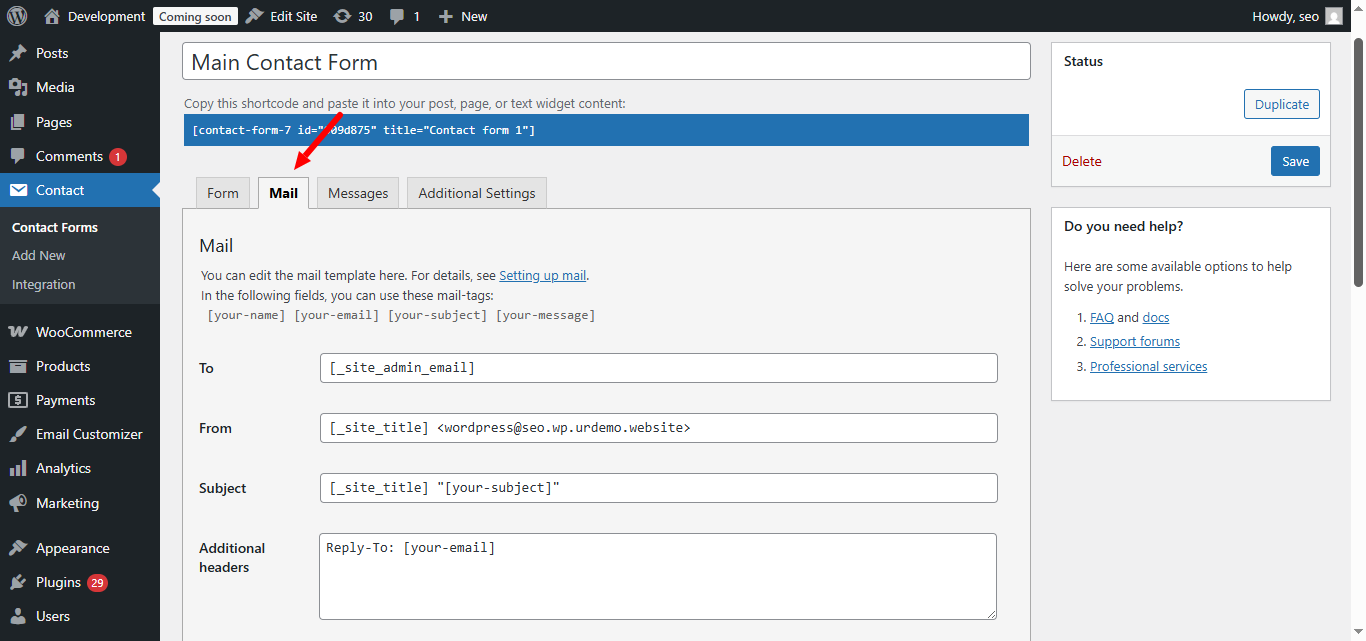Click the page vertical scrollbar thumb
The image size is (1366, 641).
click(1358, 160)
